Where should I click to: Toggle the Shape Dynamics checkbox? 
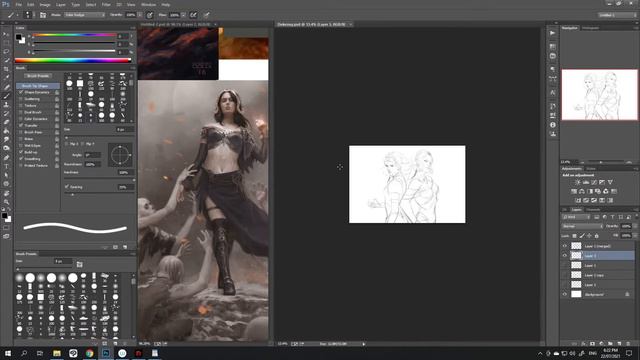pos(21,92)
